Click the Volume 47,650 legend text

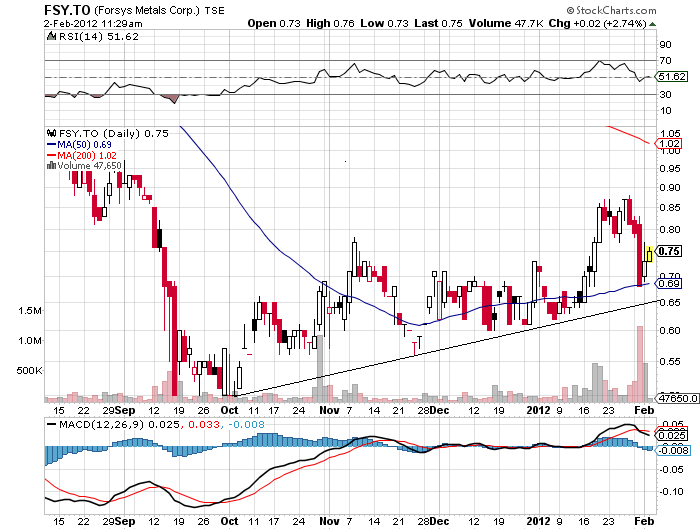(x=89, y=166)
